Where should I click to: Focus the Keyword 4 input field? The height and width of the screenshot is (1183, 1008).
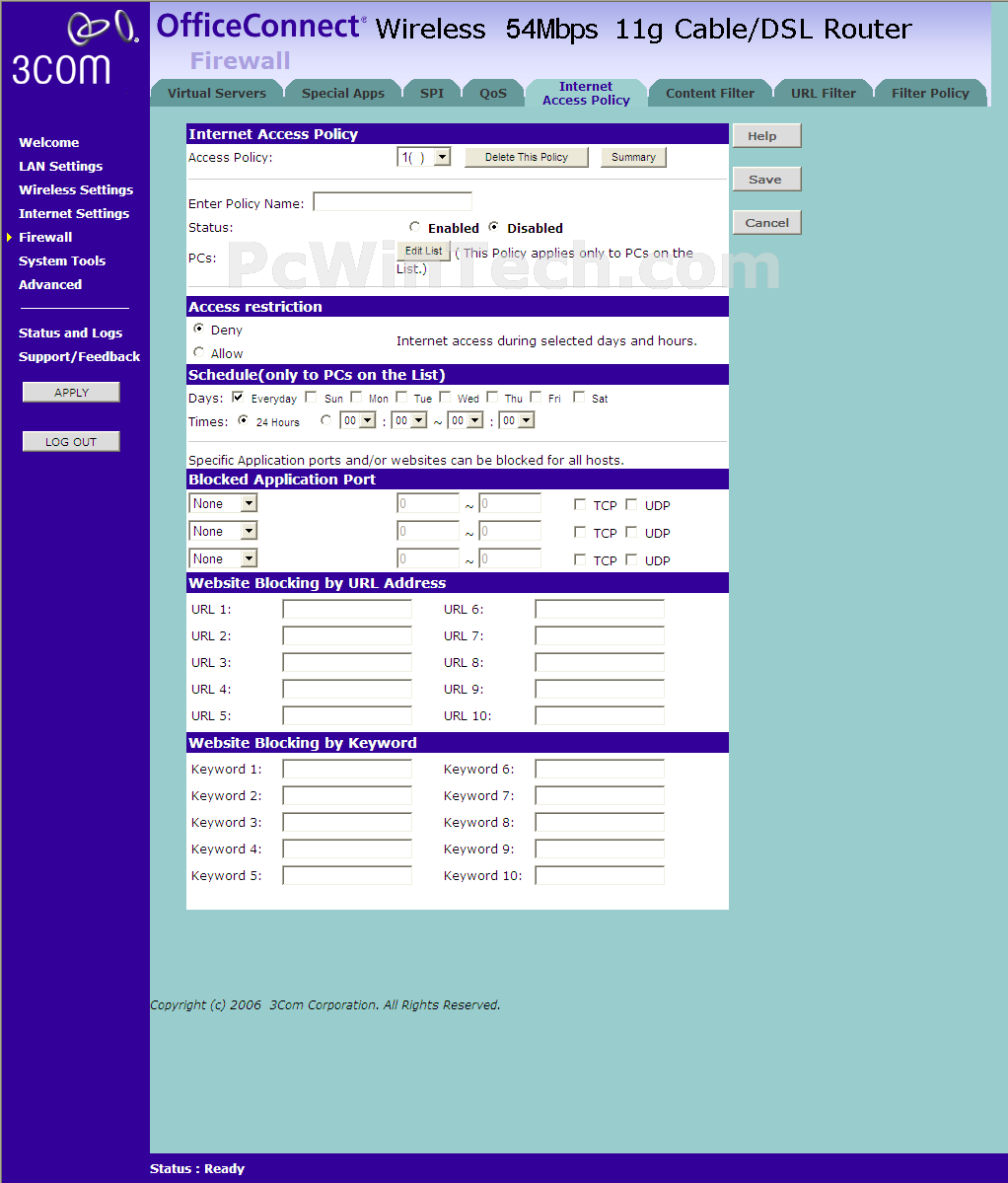tap(347, 850)
